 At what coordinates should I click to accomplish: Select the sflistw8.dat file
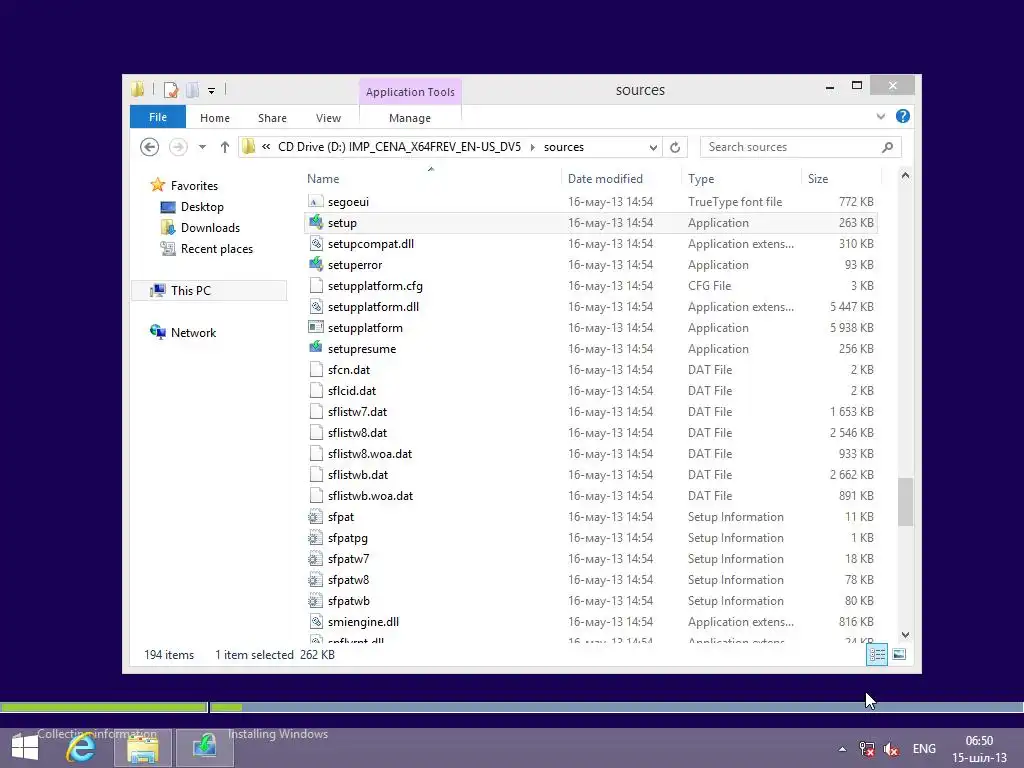click(591, 432)
